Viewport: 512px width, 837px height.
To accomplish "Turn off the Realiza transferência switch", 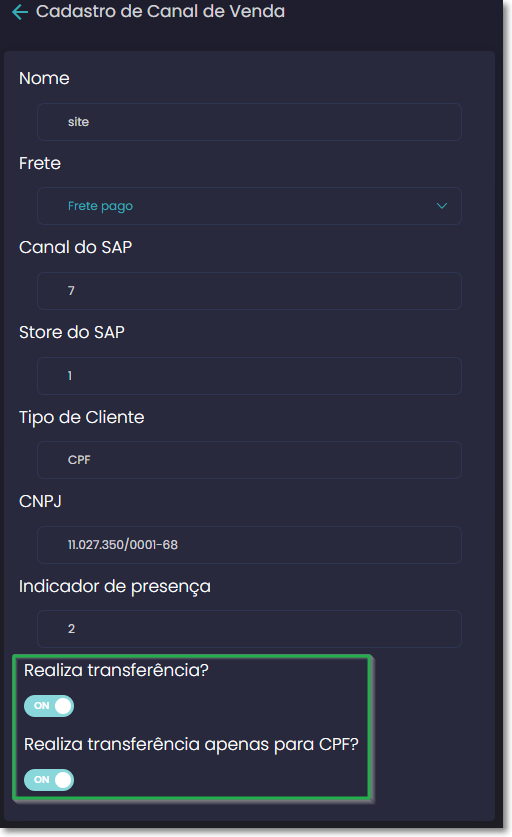I will coord(49,706).
